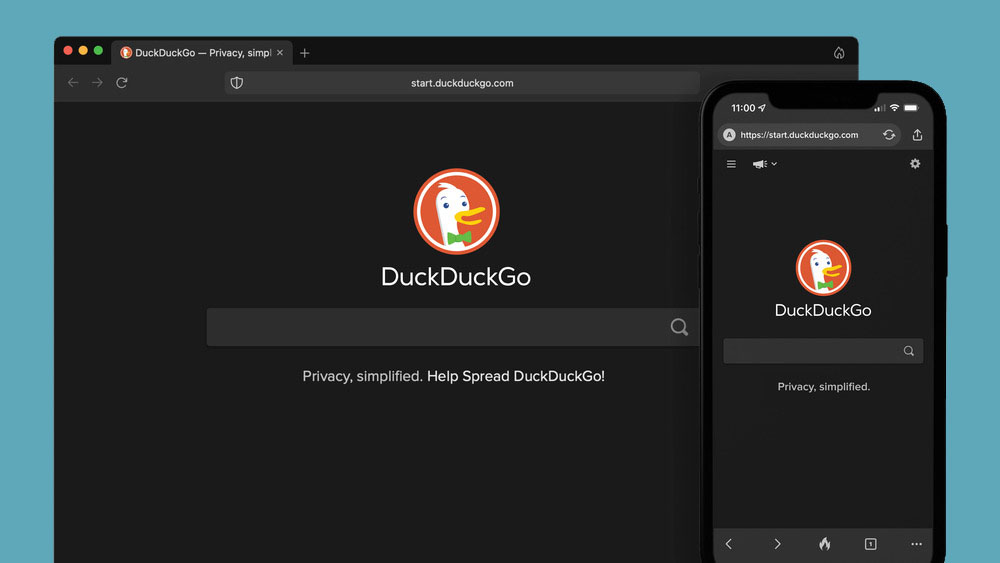This screenshot has width=1000, height=563.
Task: Tap the phone back chevron
Action: click(729, 544)
